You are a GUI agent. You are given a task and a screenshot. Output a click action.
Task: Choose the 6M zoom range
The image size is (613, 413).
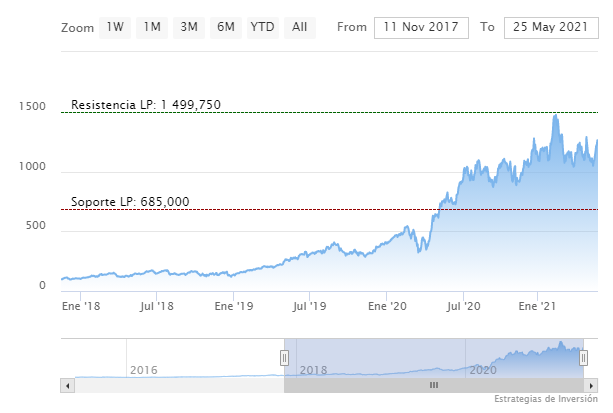point(225,27)
